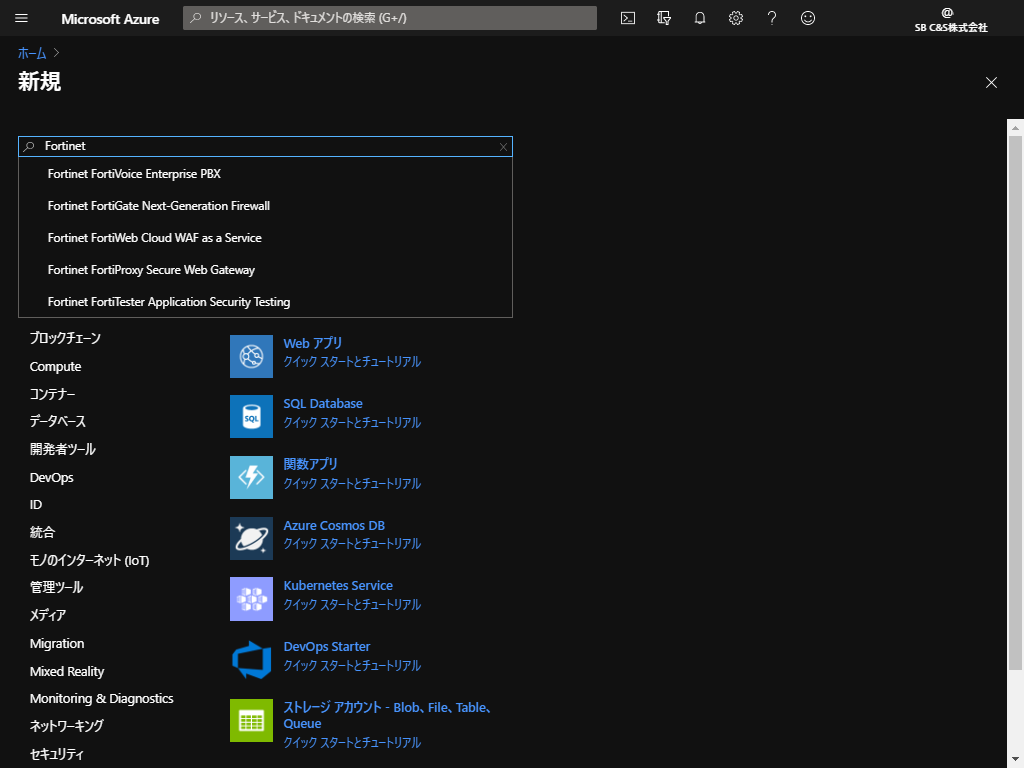
Task: Select the モノのインターネット (IoT) category
Action: click(x=89, y=560)
